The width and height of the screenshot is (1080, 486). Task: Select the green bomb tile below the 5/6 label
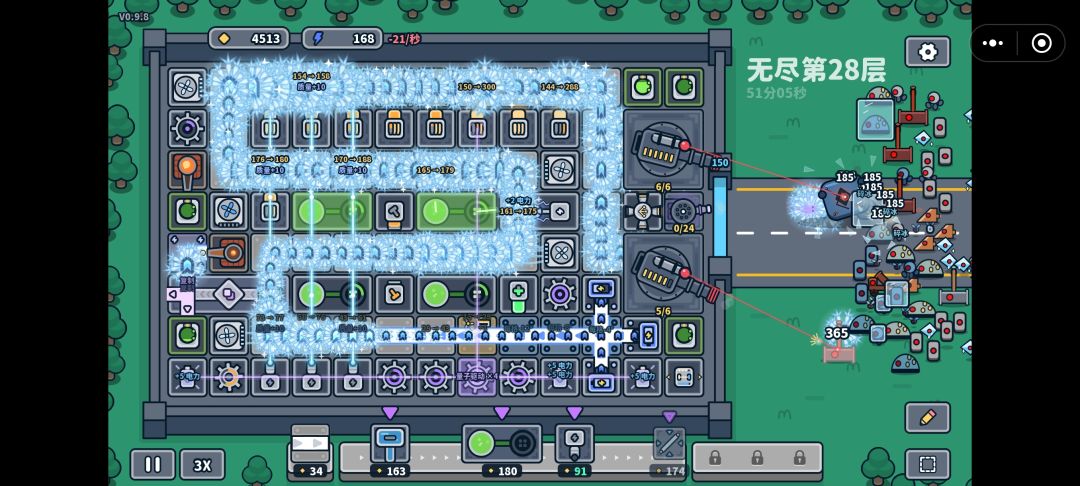coord(684,335)
